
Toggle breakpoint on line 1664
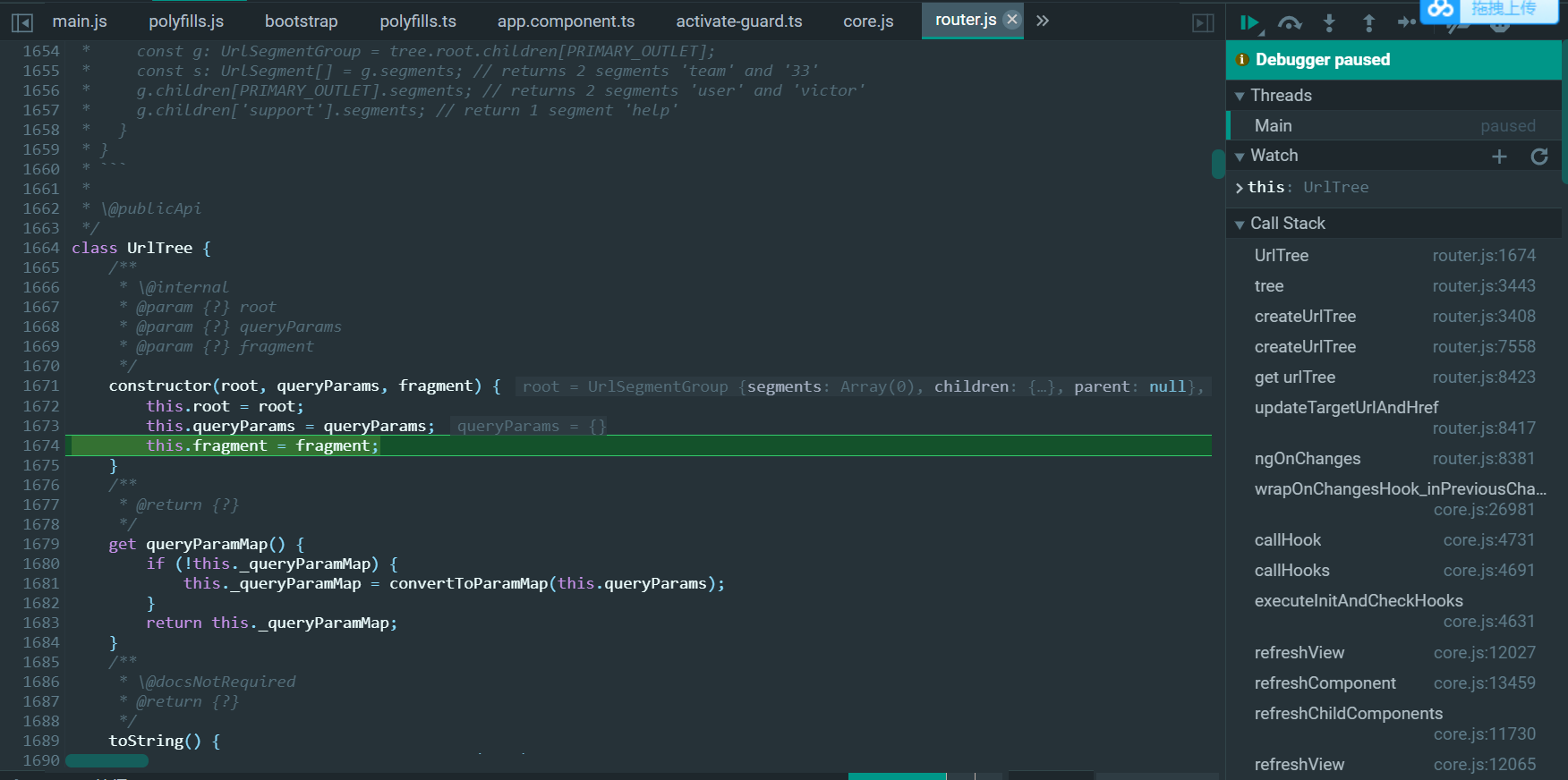[41, 248]
